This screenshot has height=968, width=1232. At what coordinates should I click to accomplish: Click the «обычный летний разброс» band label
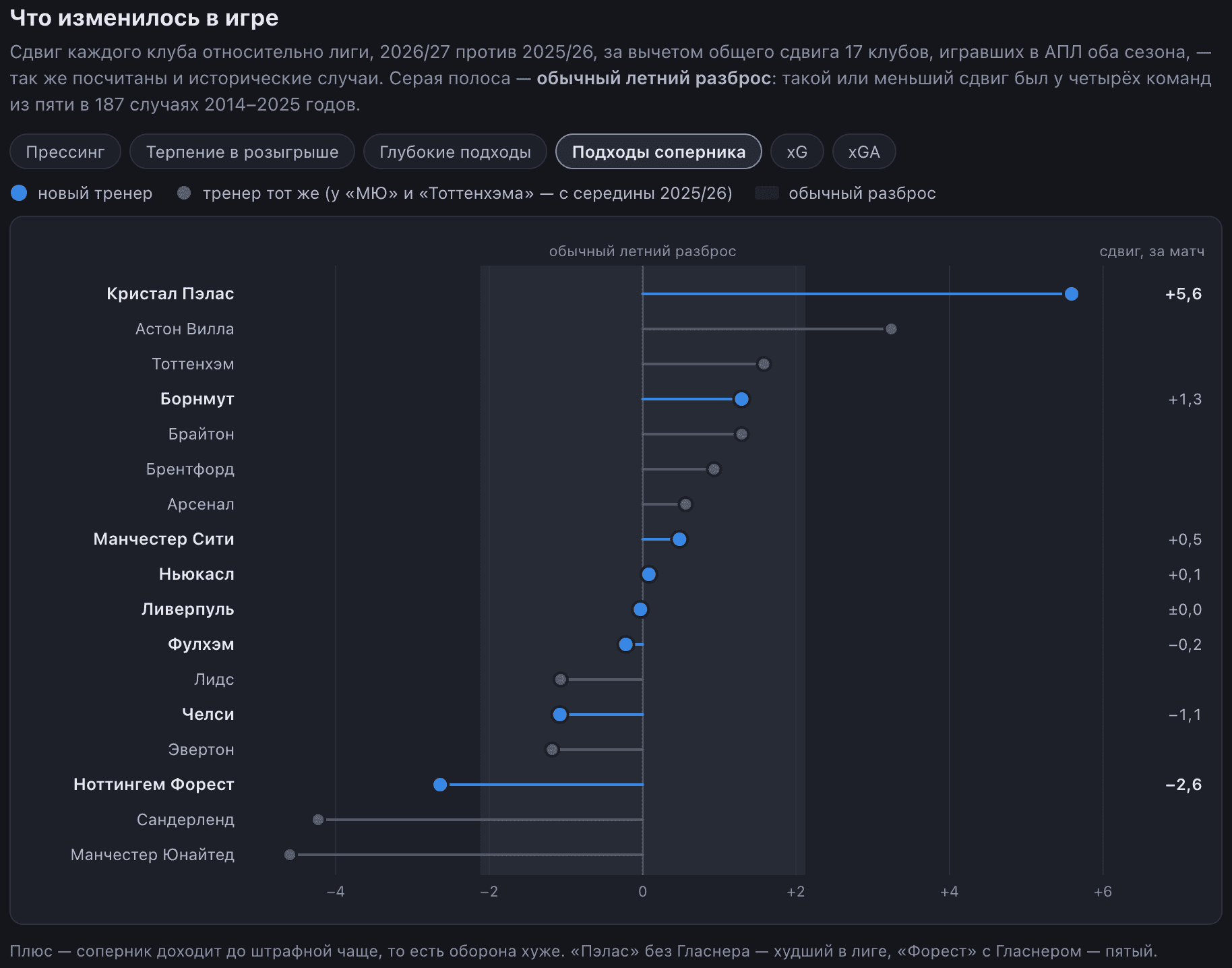pos(642,251)
